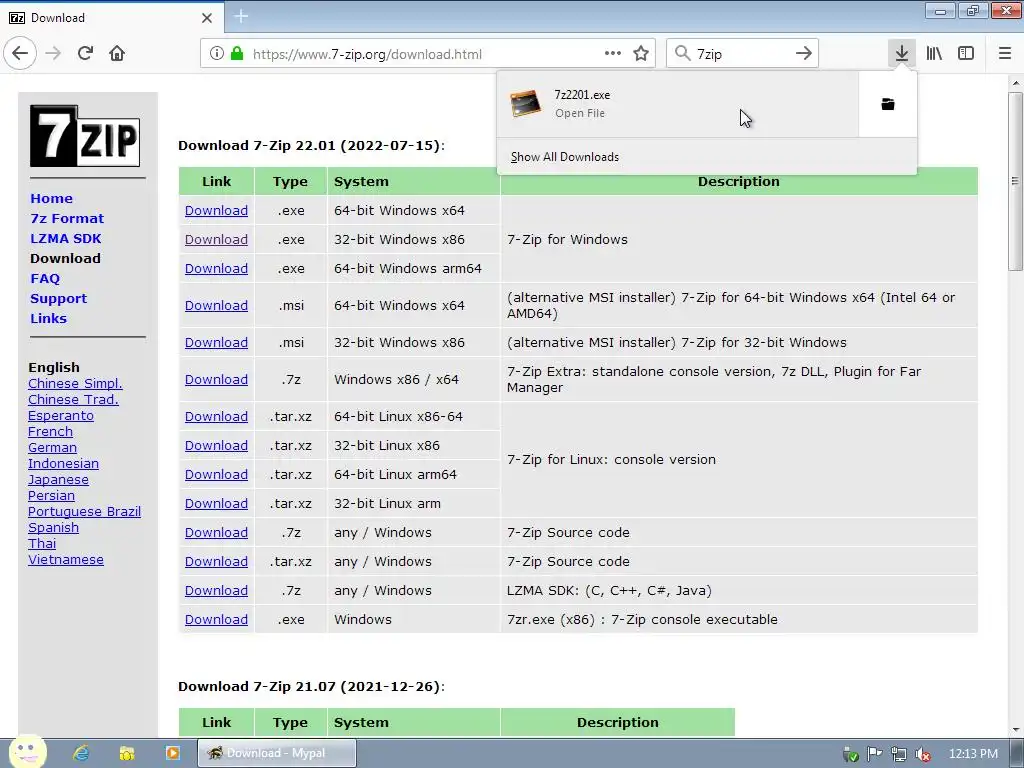Select the Download browser tab
This screenshot has height=768, width=1024.
click(111, 18)
